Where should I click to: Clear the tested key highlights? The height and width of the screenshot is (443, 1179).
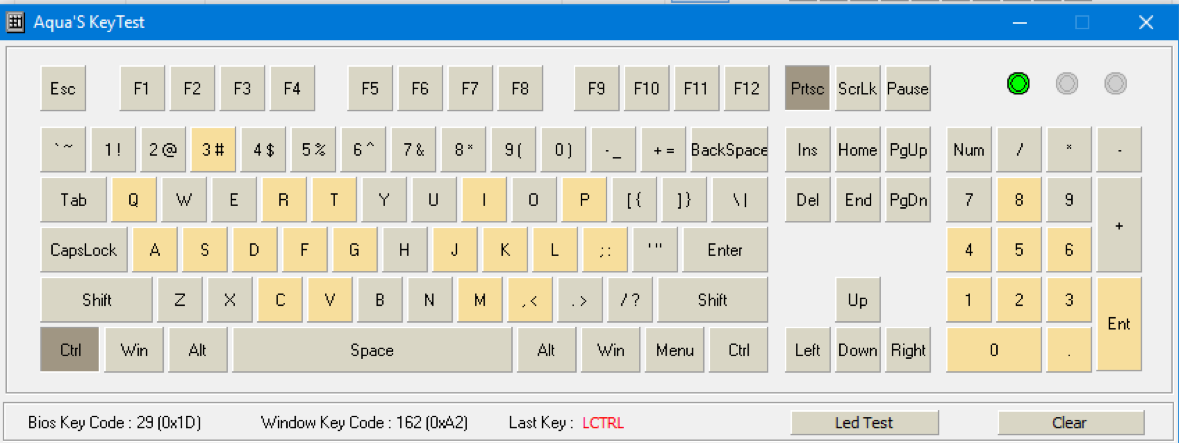(1070, 423)
